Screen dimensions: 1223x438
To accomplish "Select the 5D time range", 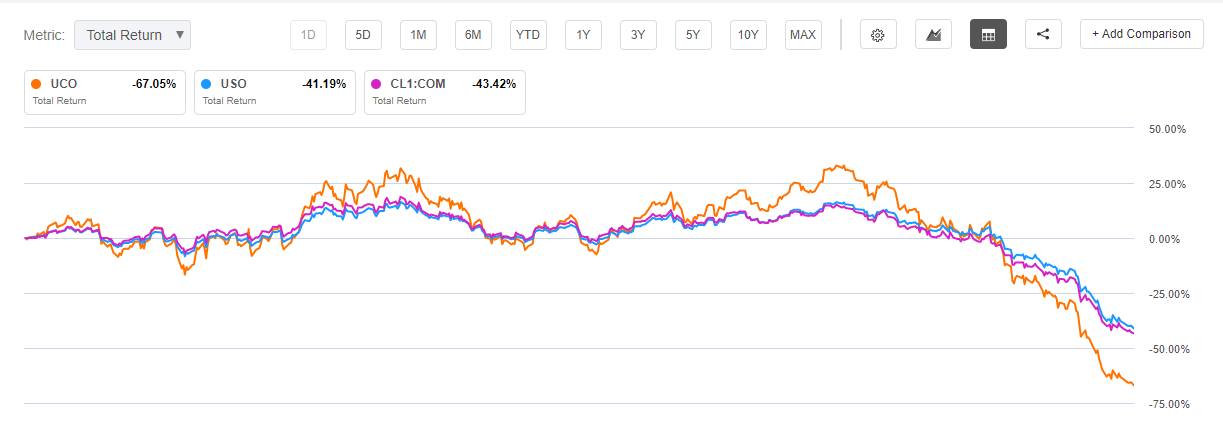I will click(x=363, y=35).
